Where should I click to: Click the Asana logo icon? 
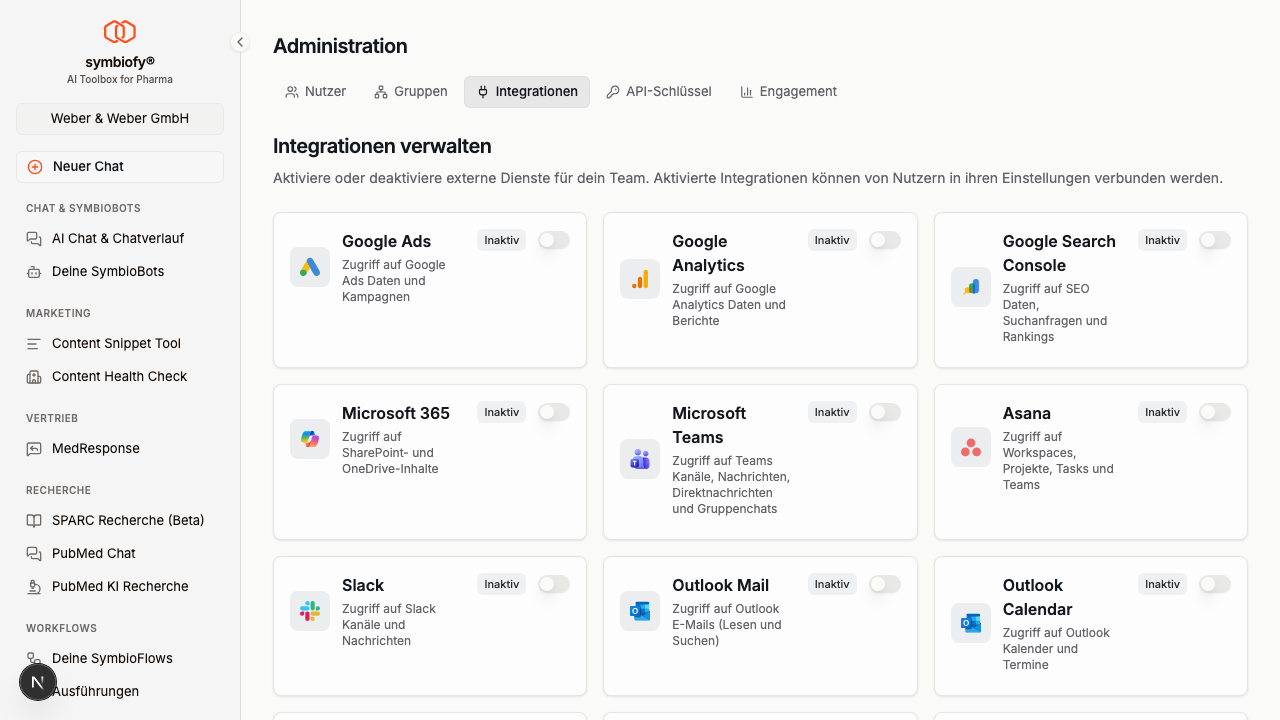pyautogui.click(x=971, y=447)
